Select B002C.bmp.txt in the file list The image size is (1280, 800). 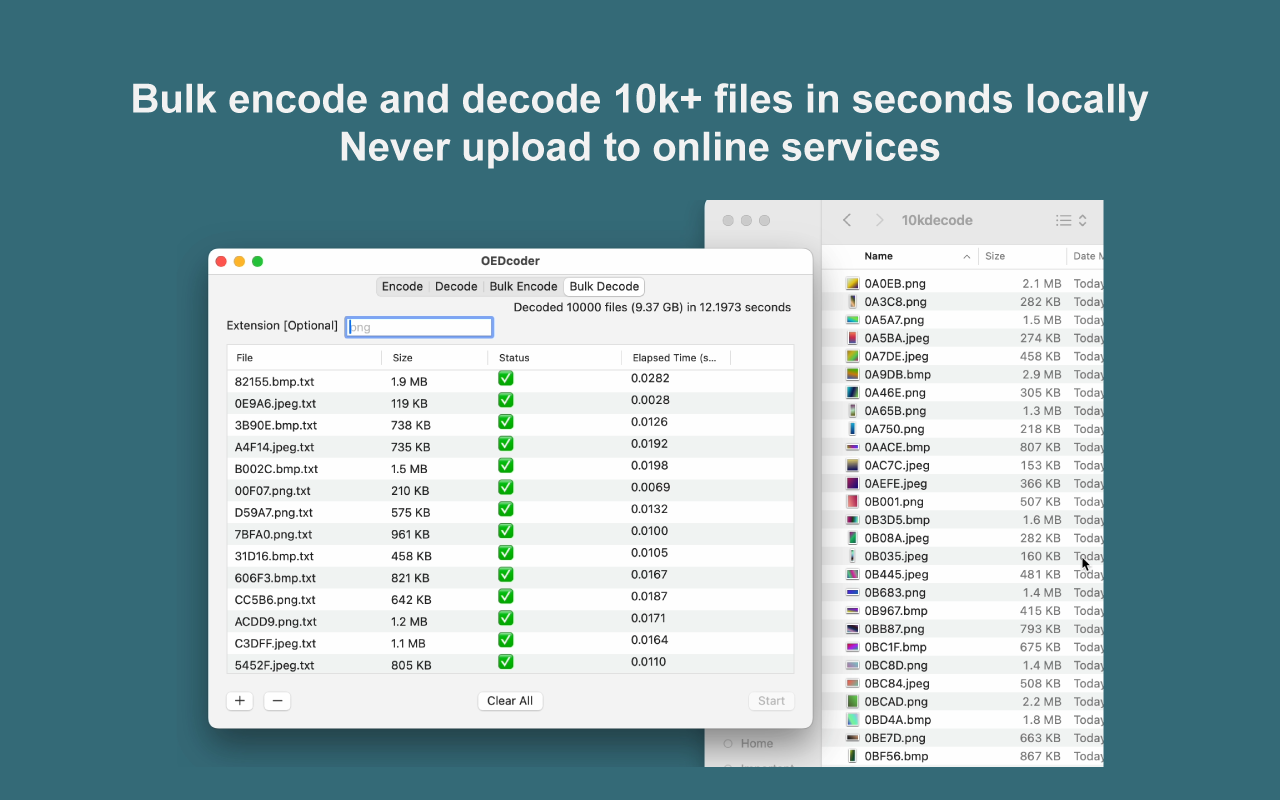(x=511, y=469)
